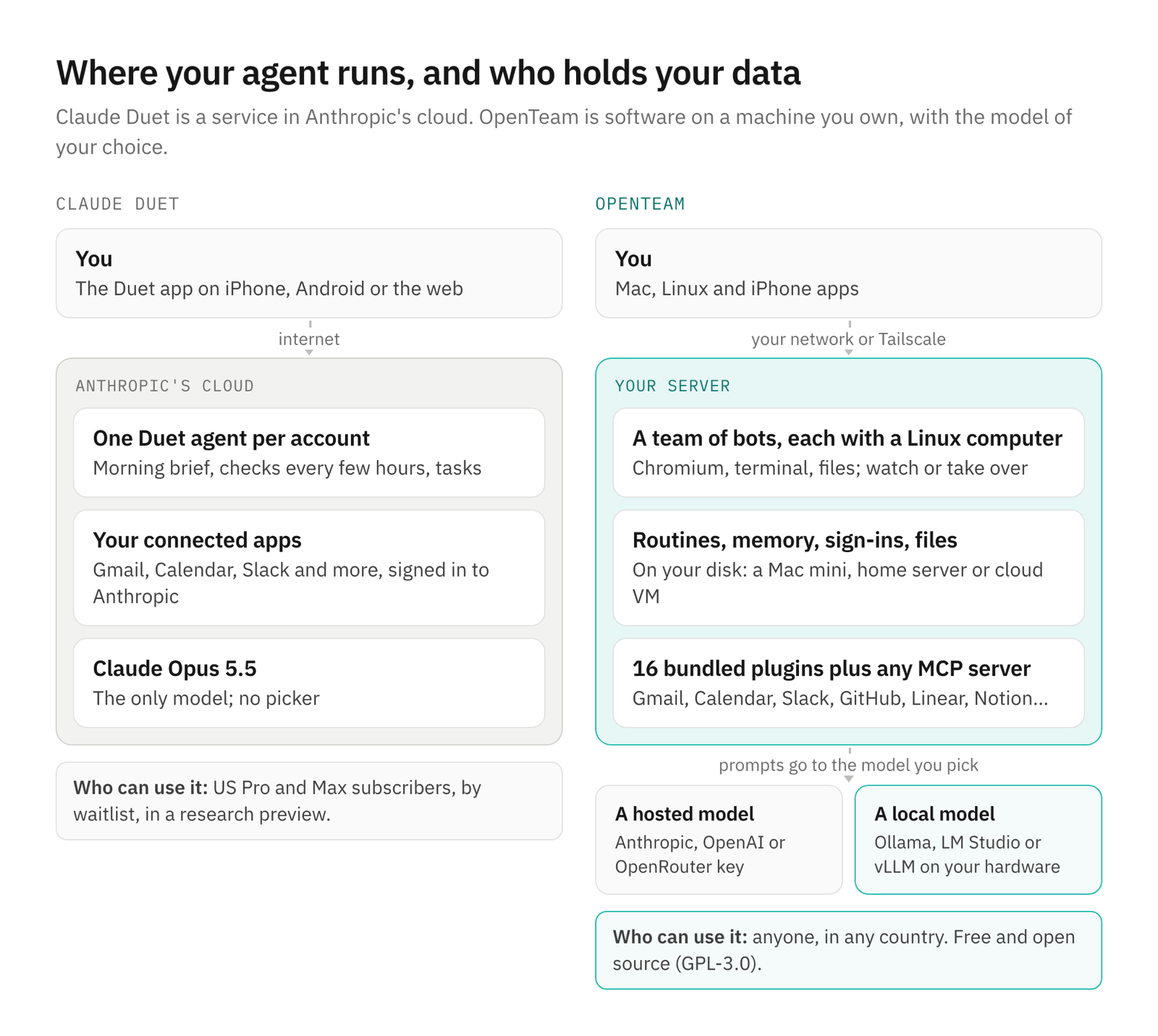Click the "YOUR SERVER" section label
This screenshot has height=1036, width=1158.
[672, 386]
